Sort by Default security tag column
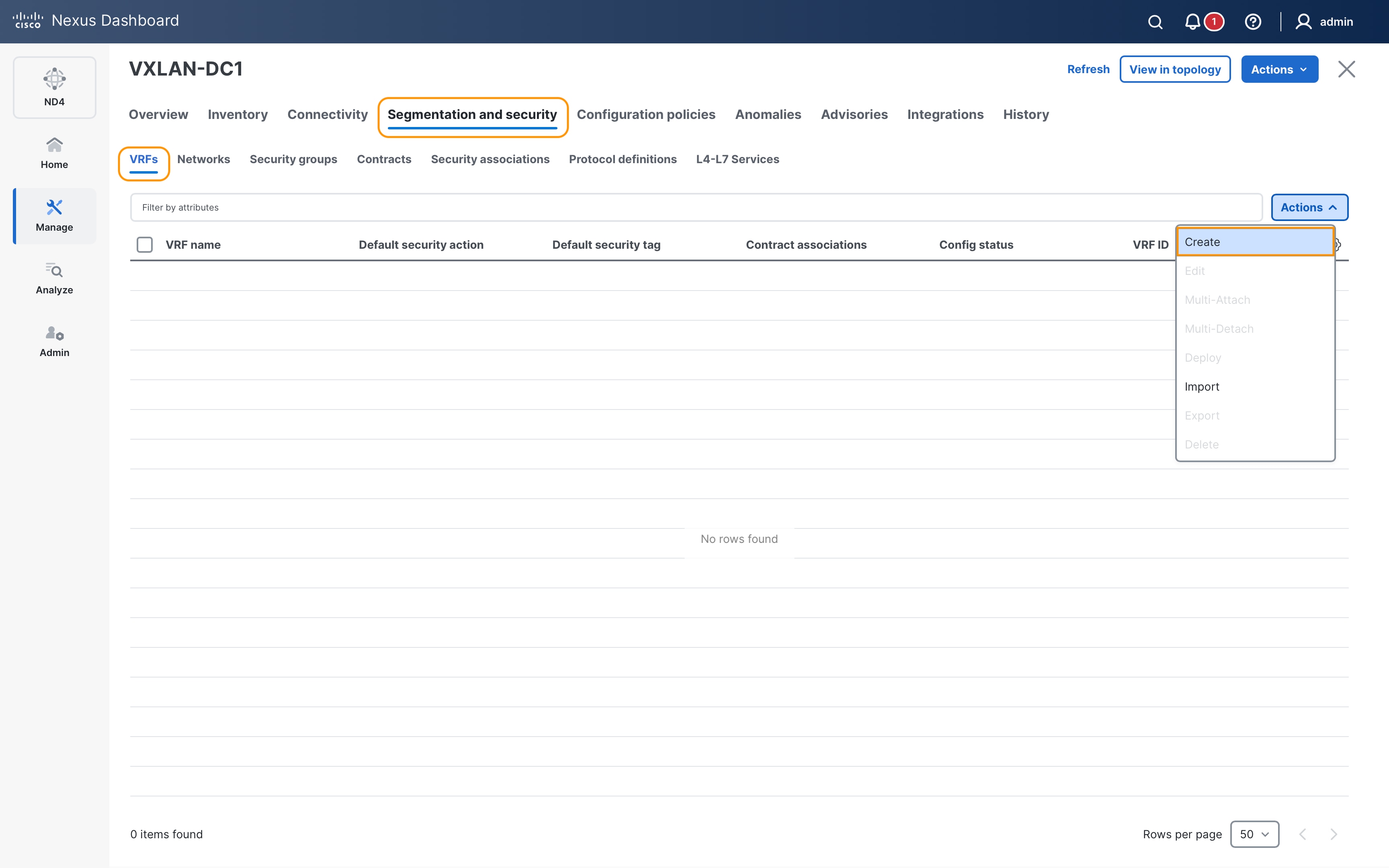Image resolution: width=1389 pixels, height=868 pixels. click(x=606, y=245)
